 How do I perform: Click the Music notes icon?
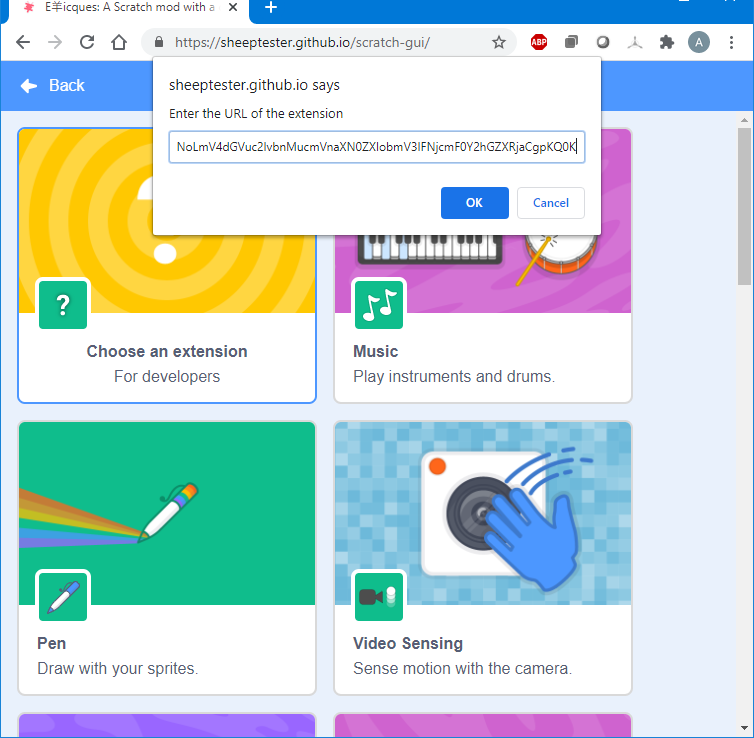pos(379,305)
